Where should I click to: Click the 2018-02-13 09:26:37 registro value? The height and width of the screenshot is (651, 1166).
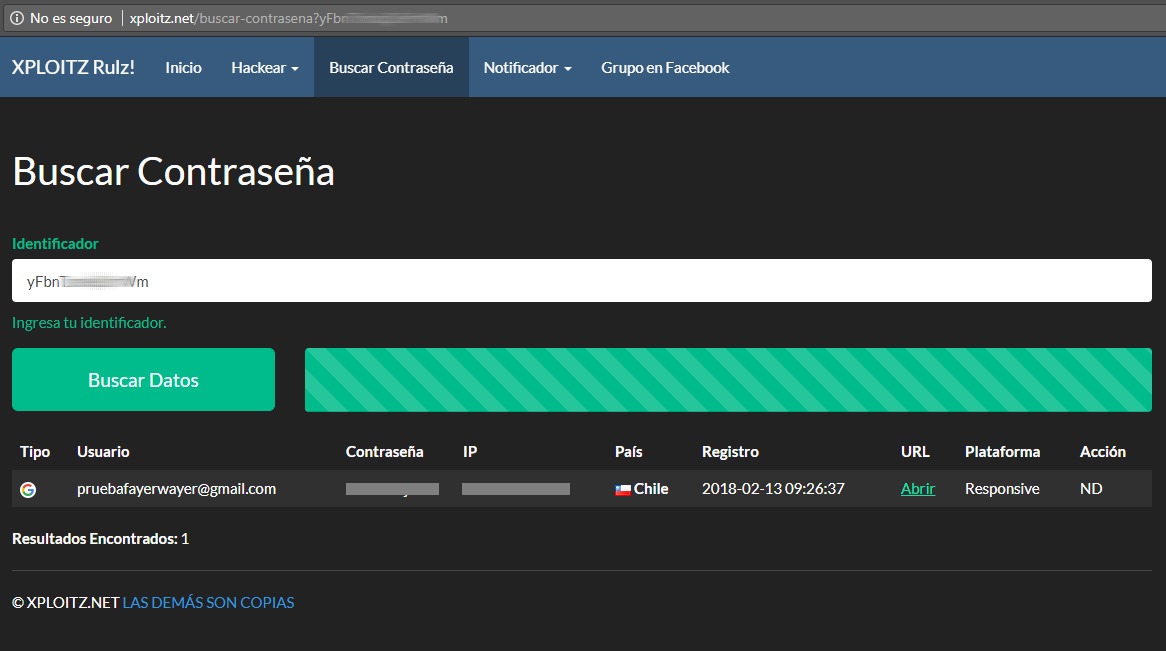pos(773,489)
